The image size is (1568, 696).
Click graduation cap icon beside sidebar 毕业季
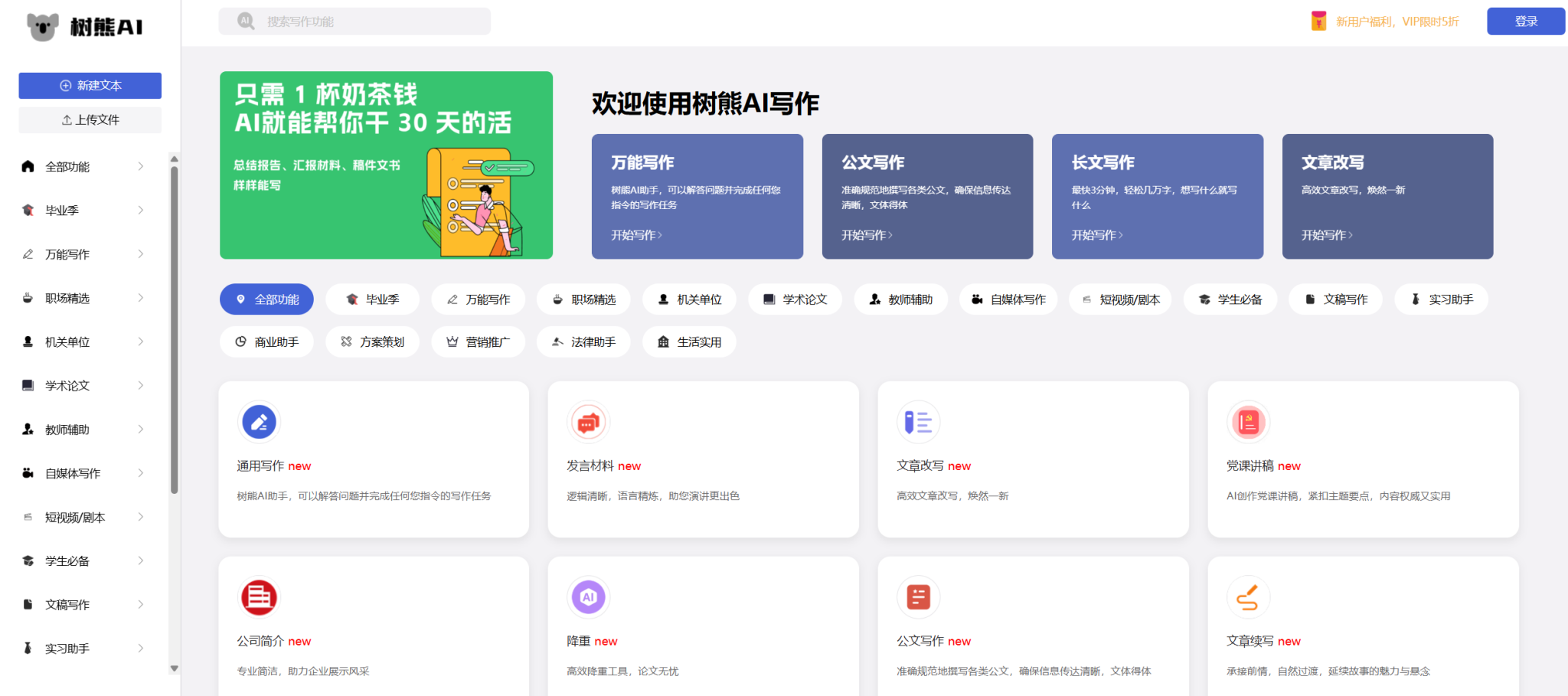28,210
